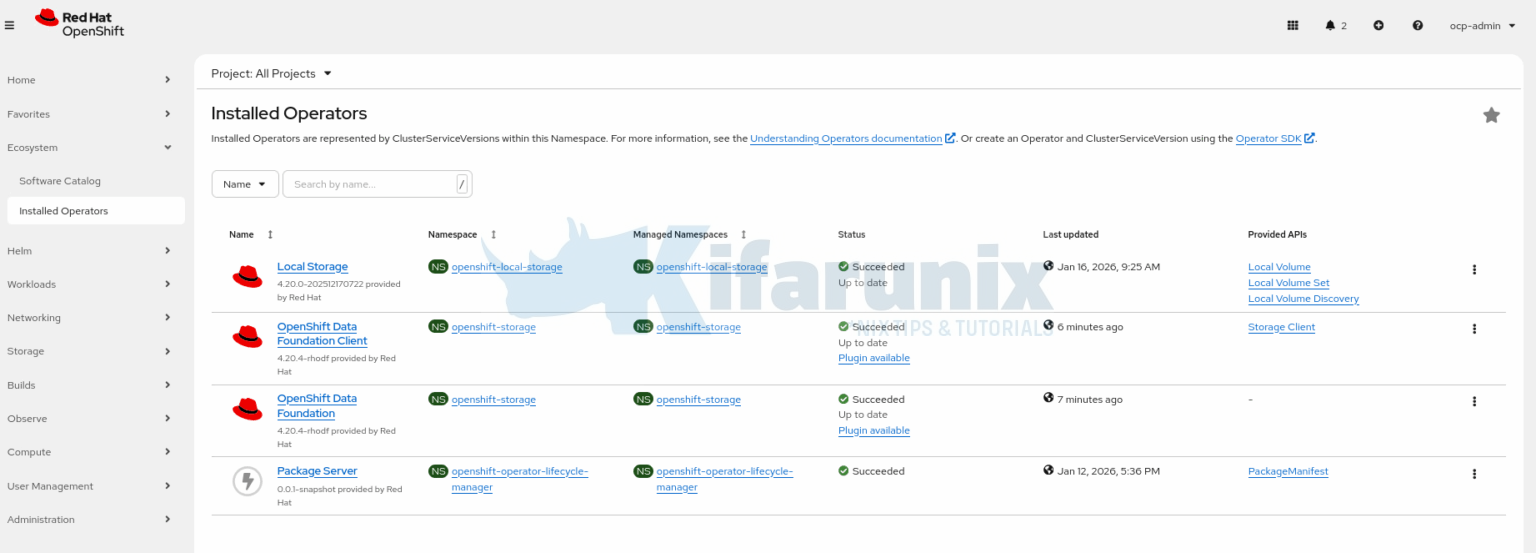The image size is (1536, 553).
Task: Click the Status column header
Action: [851, 235]
